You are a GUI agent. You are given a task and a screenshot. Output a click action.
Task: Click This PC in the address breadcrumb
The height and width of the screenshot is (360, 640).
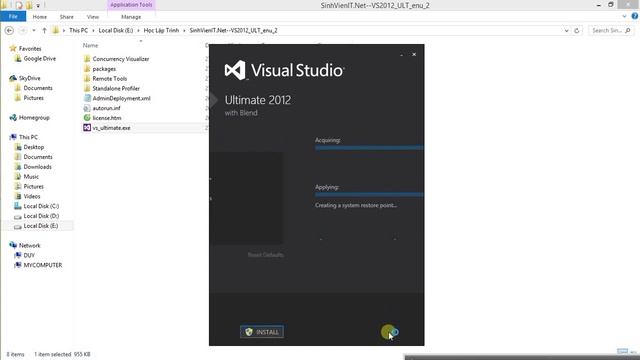[x=78, y=31]
